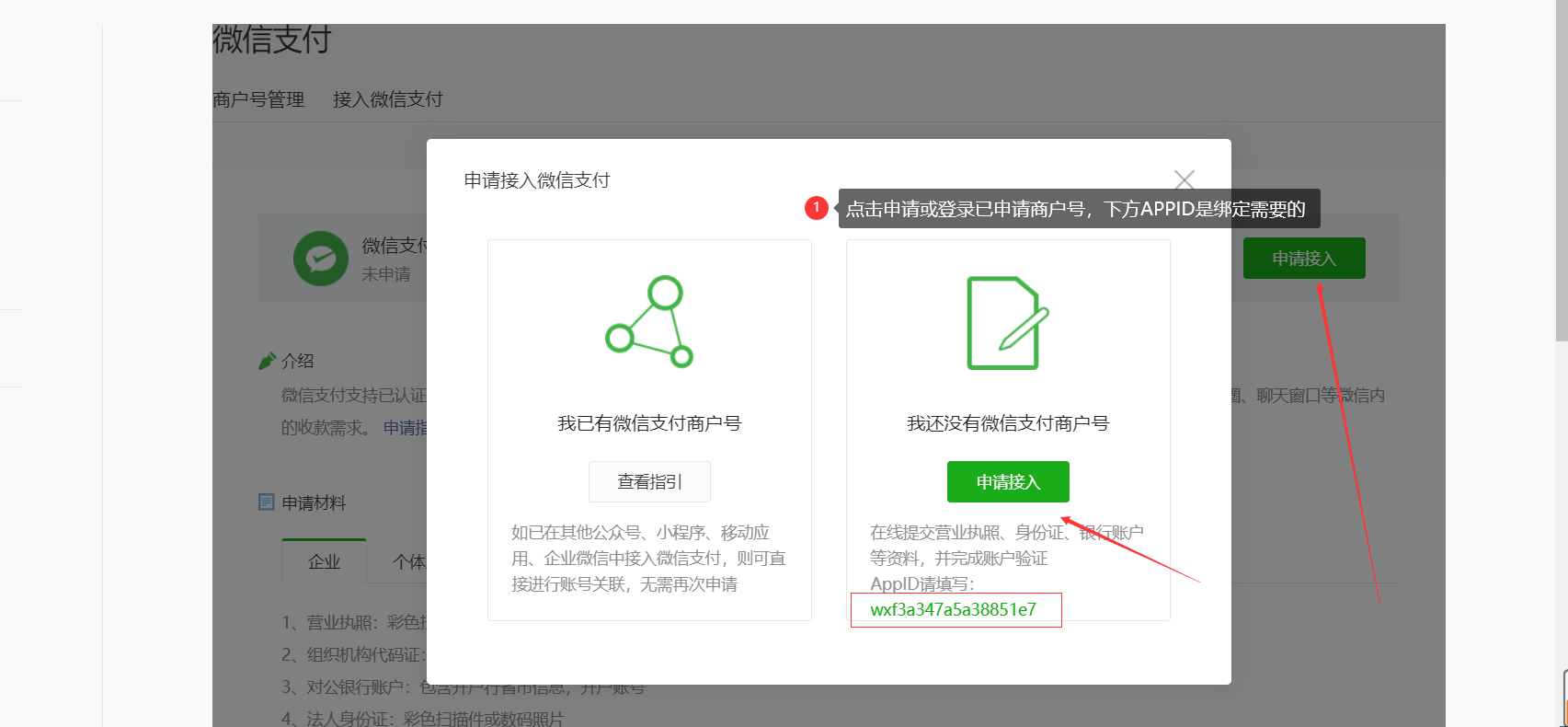This screenshot has width=1568, height=727.
Task: Select the 个体 tab under 申请材料
Action: (x=409, y=561)
